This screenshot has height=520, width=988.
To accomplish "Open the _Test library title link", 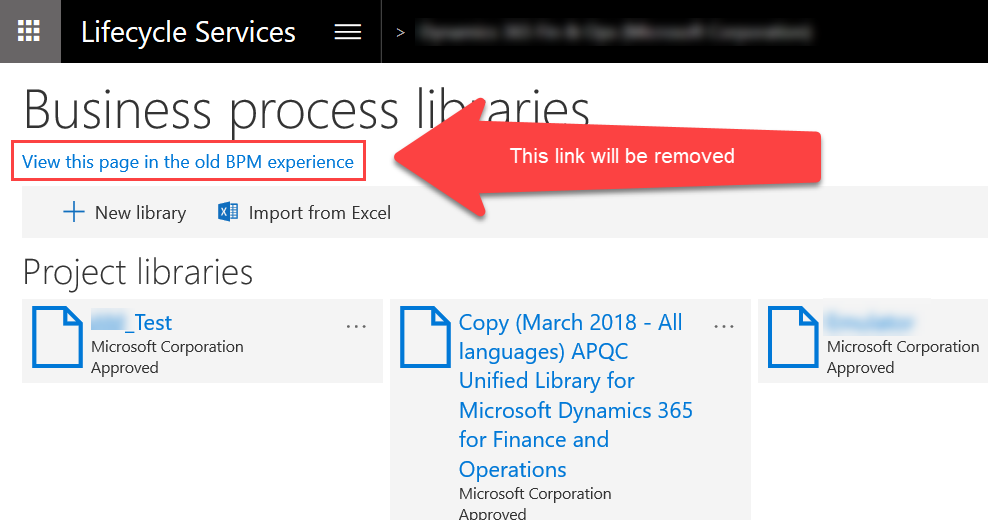I will pos(132,322).
